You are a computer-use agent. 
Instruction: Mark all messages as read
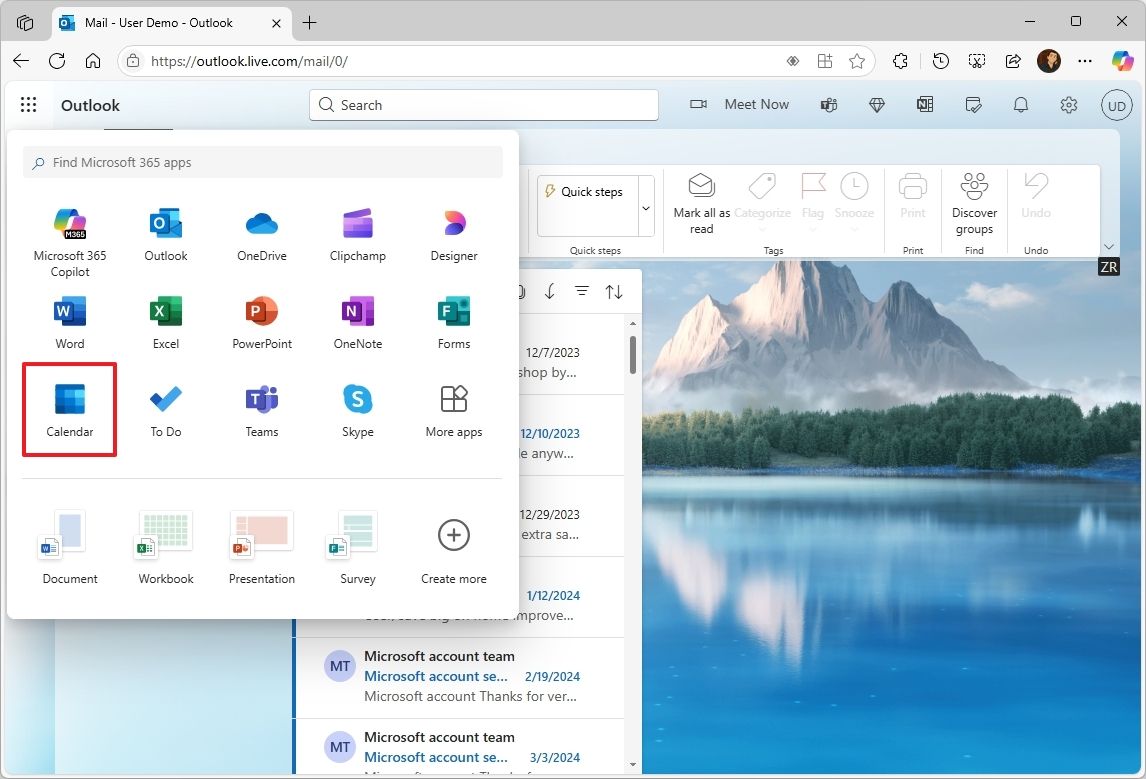(x=700, y=203)
